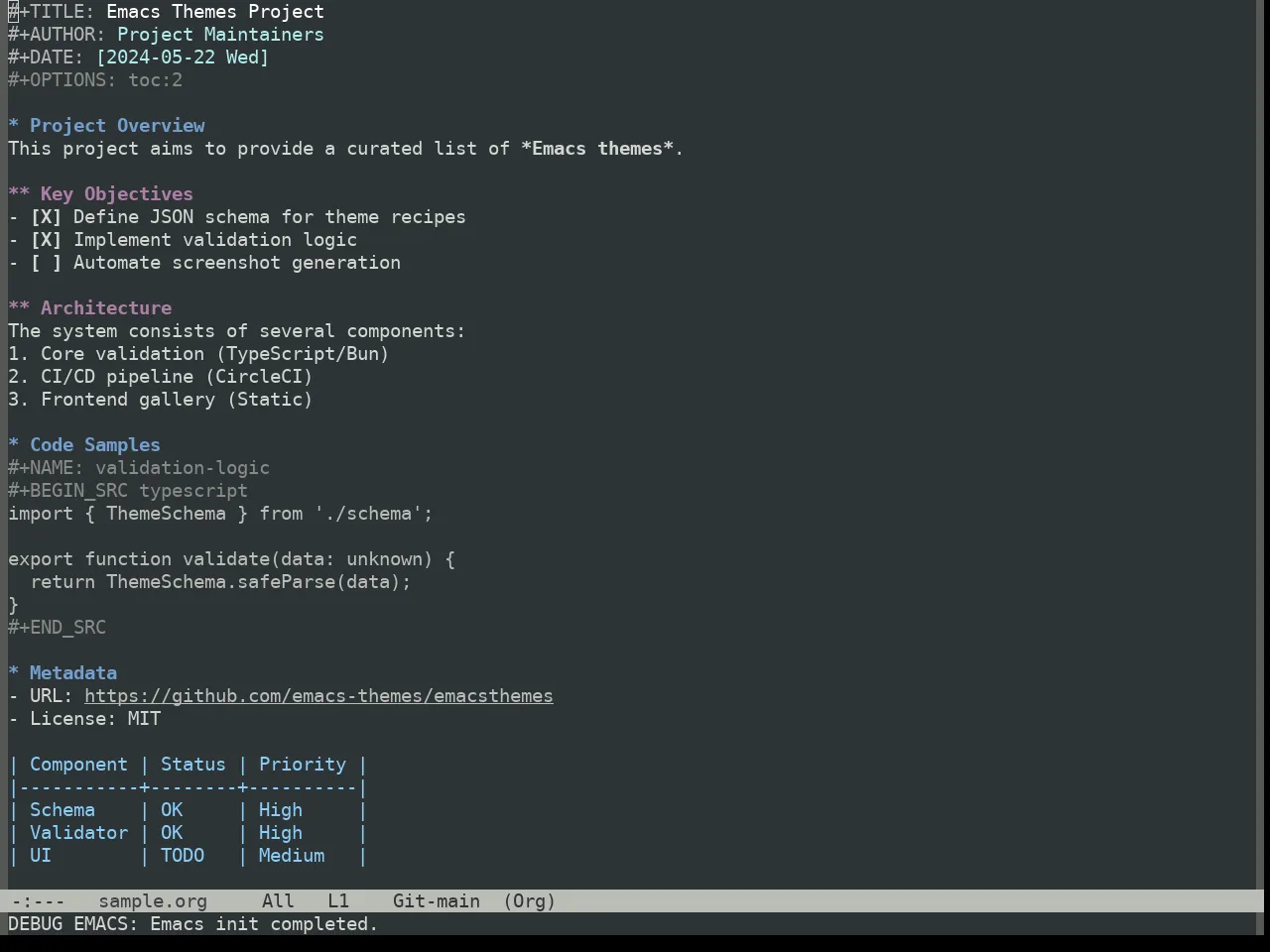Click the 'DEBUG EMACS: Emacs init completed.' echo message
The image size is (1270, 952).
pos(193,924)
